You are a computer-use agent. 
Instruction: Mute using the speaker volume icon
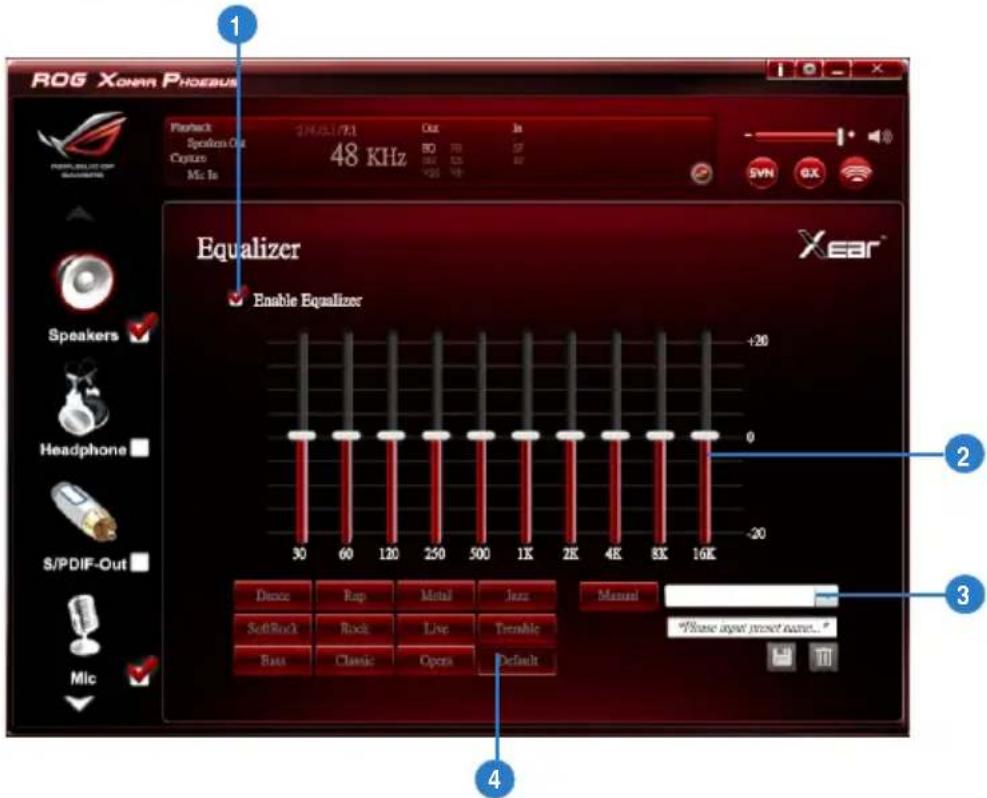(879, 136)
